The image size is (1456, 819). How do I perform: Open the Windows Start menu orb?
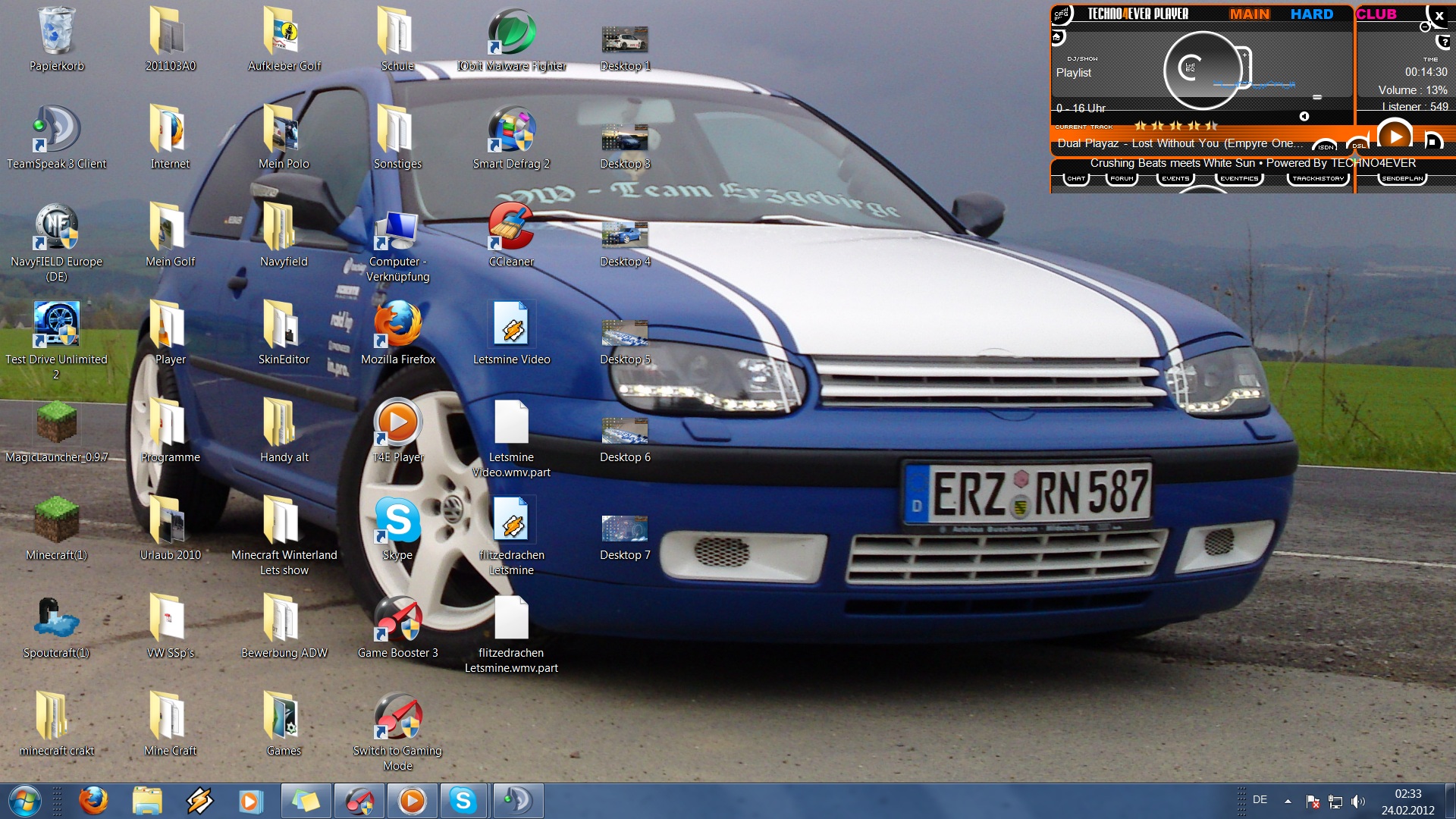click(24, 801)
